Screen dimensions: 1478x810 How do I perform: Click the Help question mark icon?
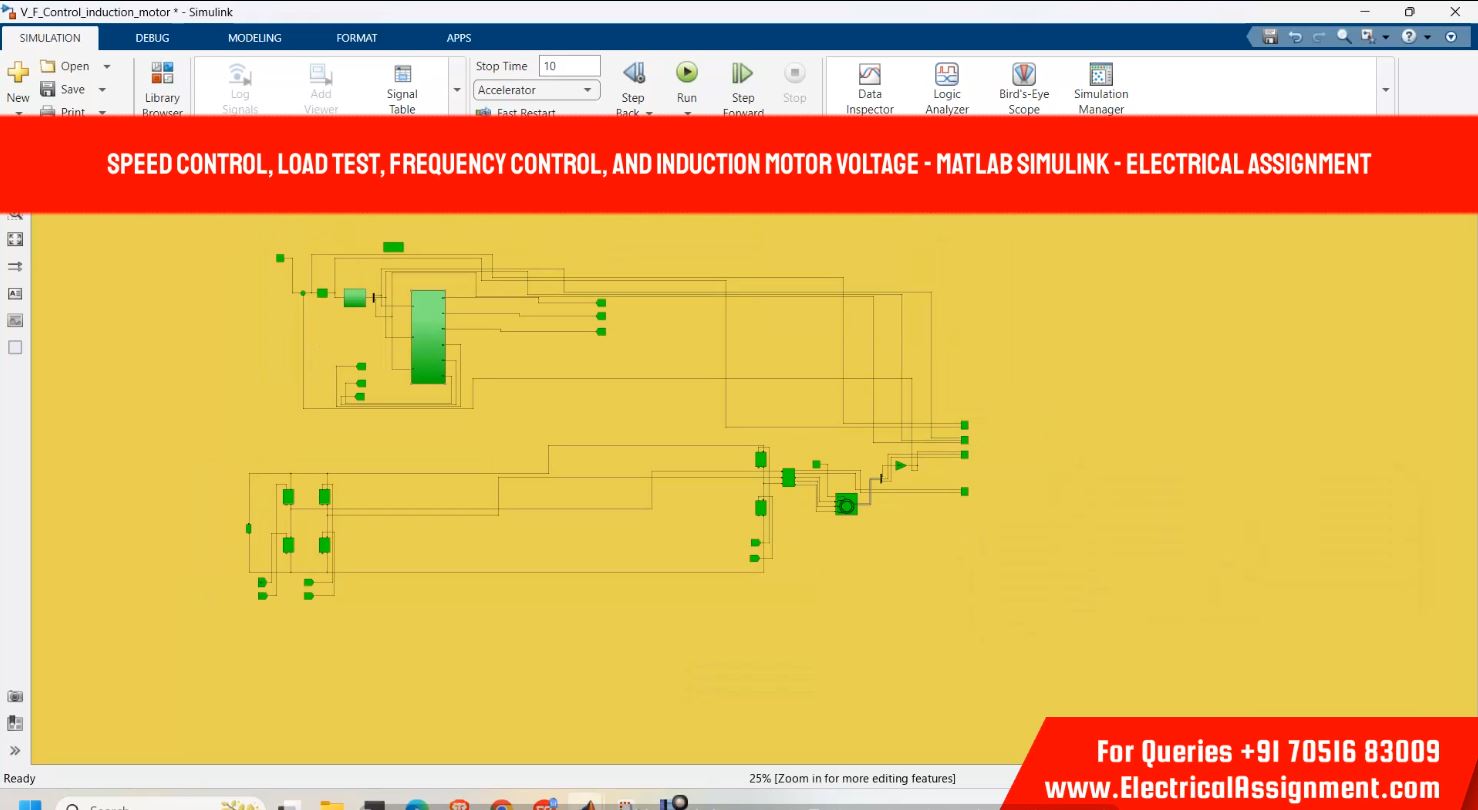point(1409,36)
